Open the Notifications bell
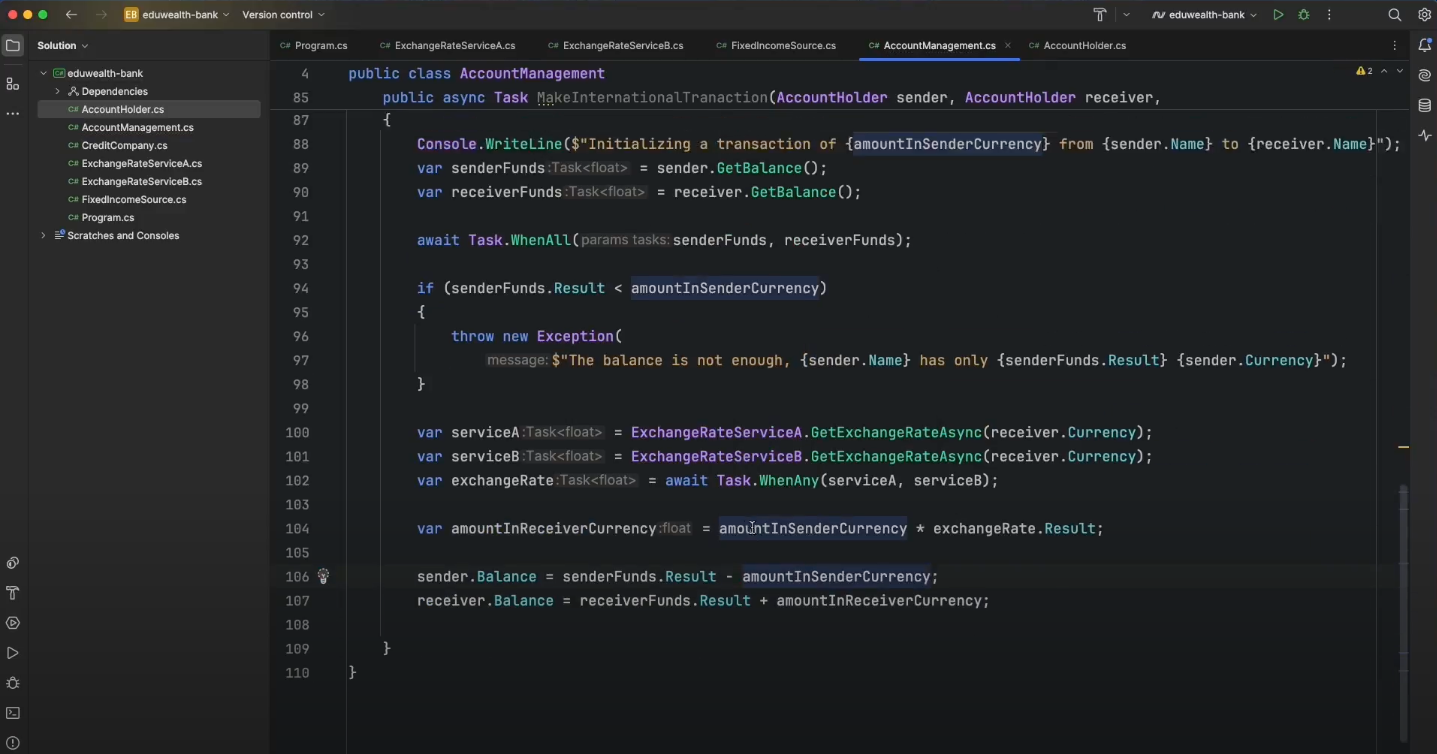The height and width of the screenshot is (754, 1437). coord(1425,45)
